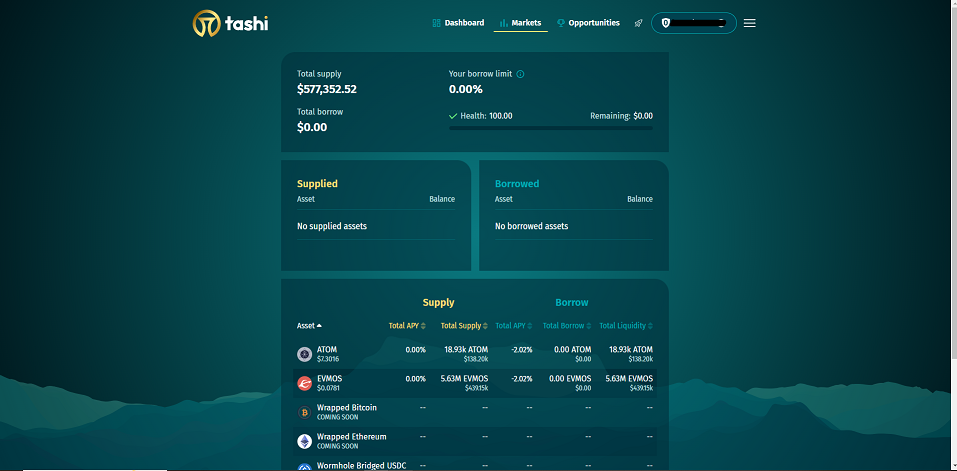Sort by Supply Total APY column

[407, 326]
